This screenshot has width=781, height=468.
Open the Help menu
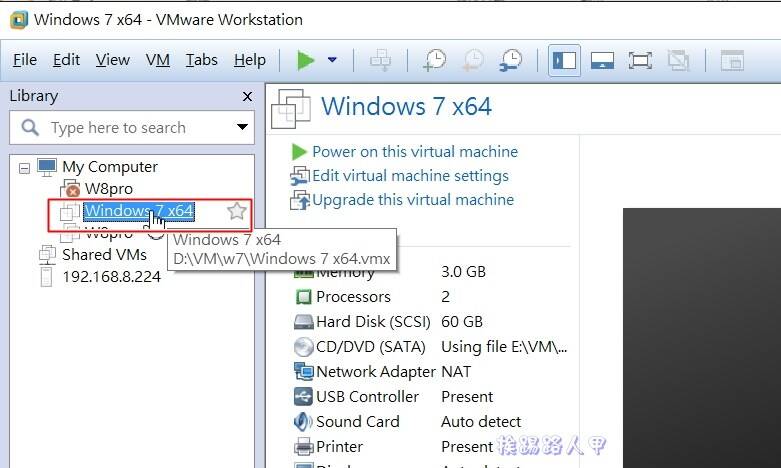click(250, 60)
